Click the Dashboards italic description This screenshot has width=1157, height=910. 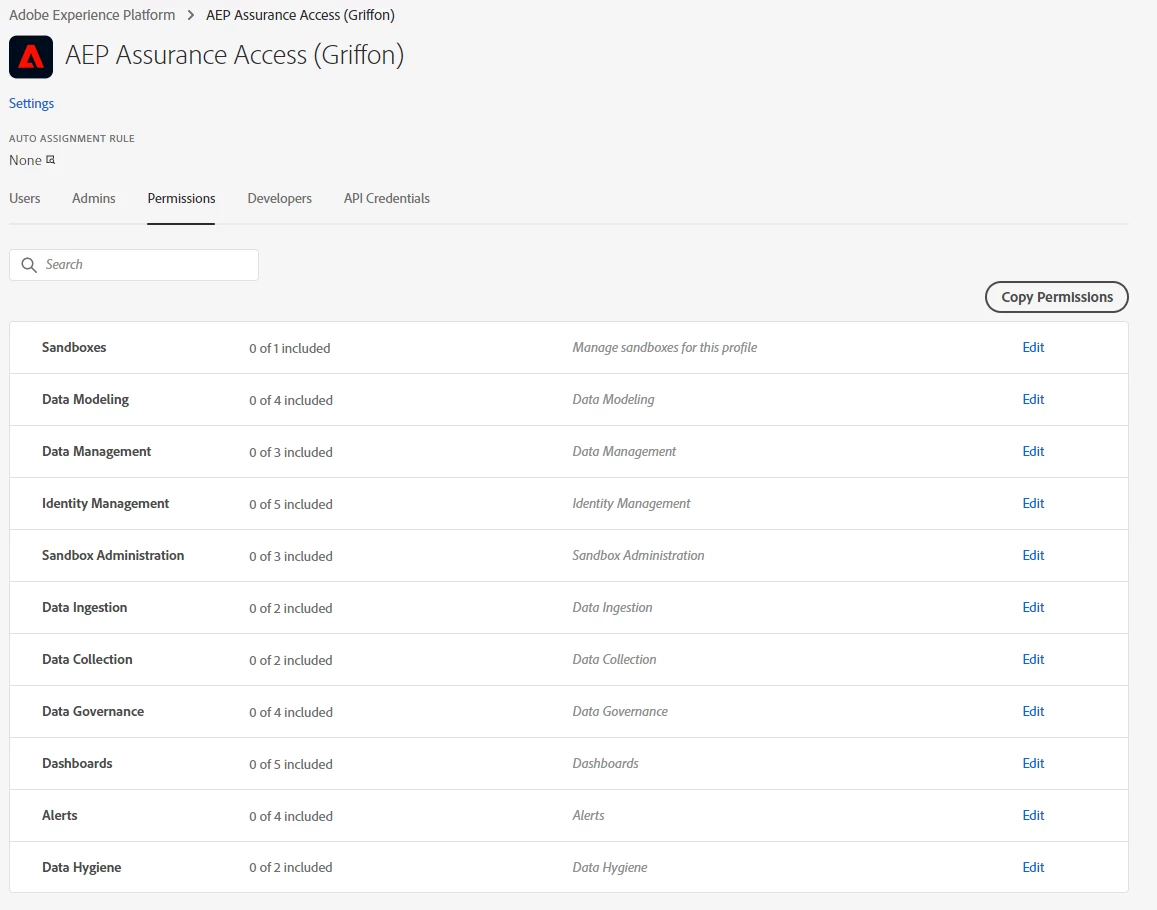click(x=606, y=763)
